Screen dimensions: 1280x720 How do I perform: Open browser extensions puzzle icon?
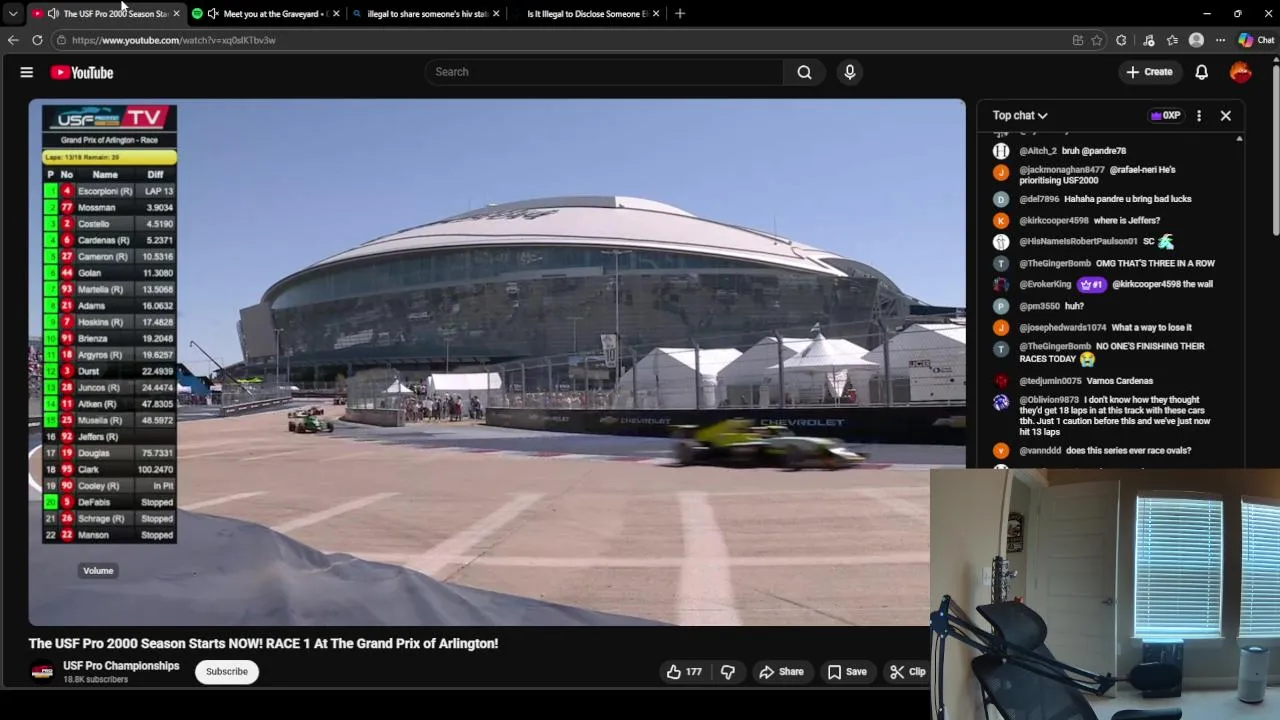(x=1121, y=40)
